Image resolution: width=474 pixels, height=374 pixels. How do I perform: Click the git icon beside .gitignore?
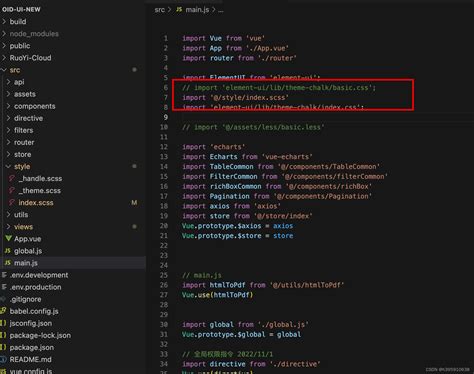3,299
